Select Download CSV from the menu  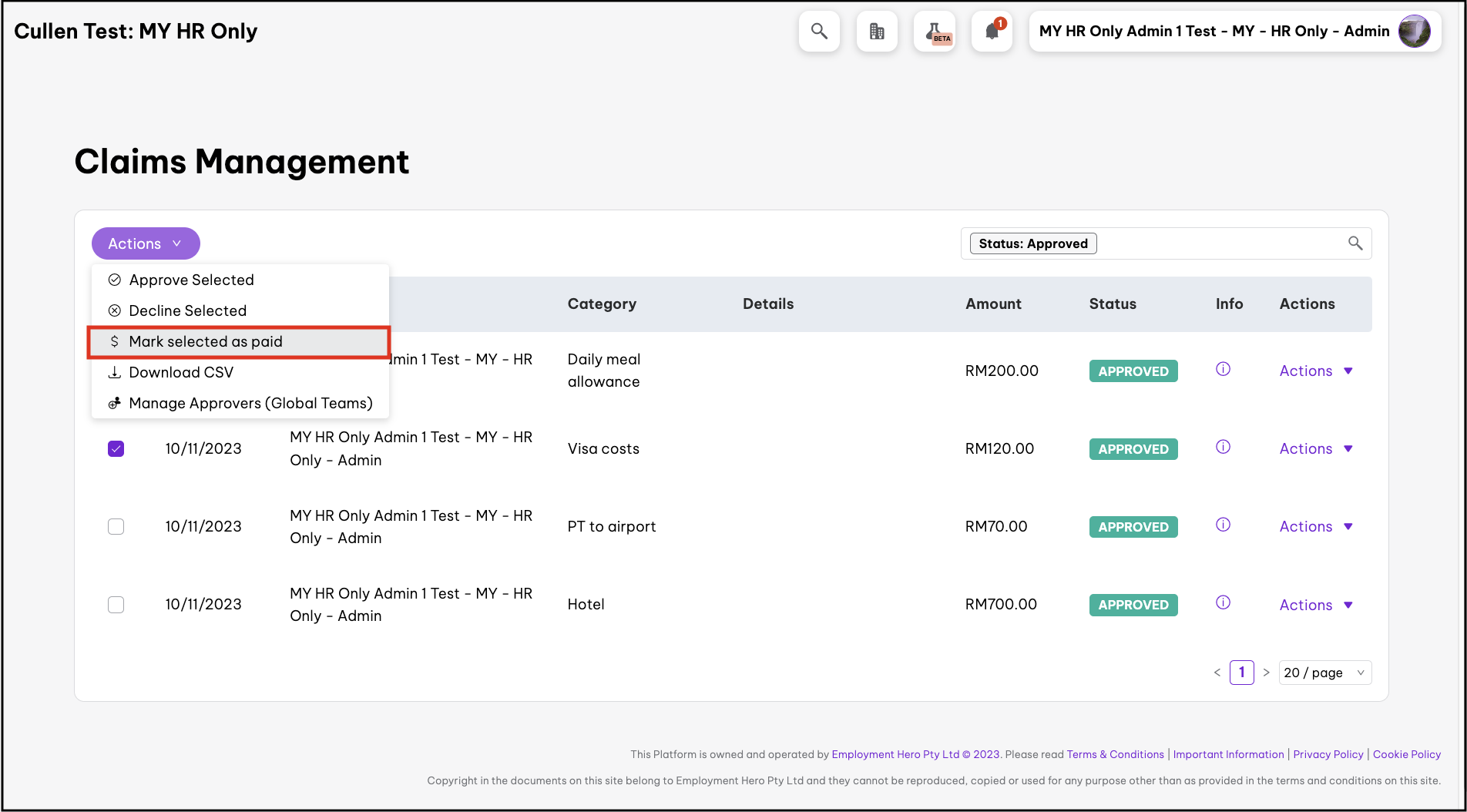pyautogui.click(x=181, y=372)
